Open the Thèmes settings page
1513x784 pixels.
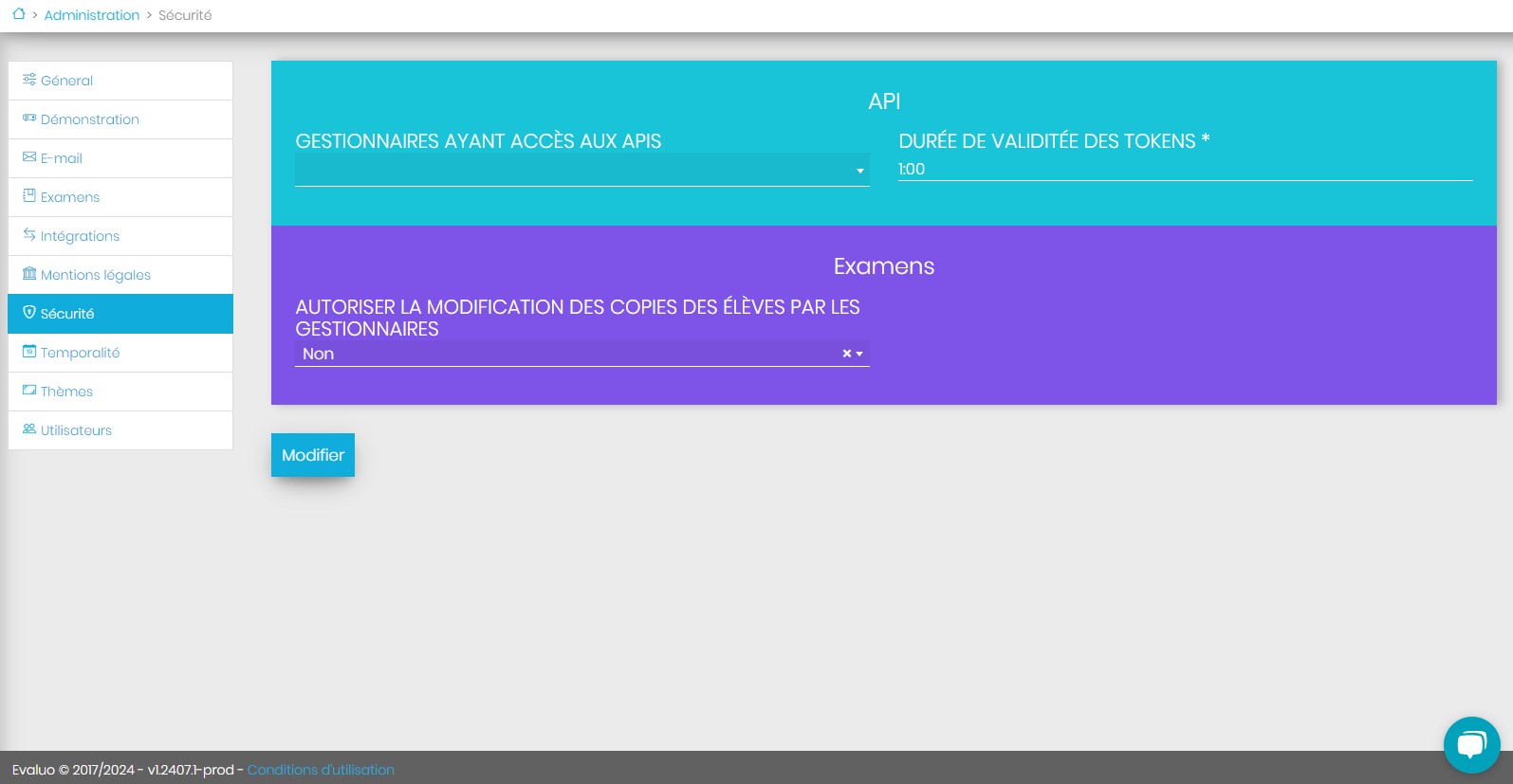pos(66,392)
